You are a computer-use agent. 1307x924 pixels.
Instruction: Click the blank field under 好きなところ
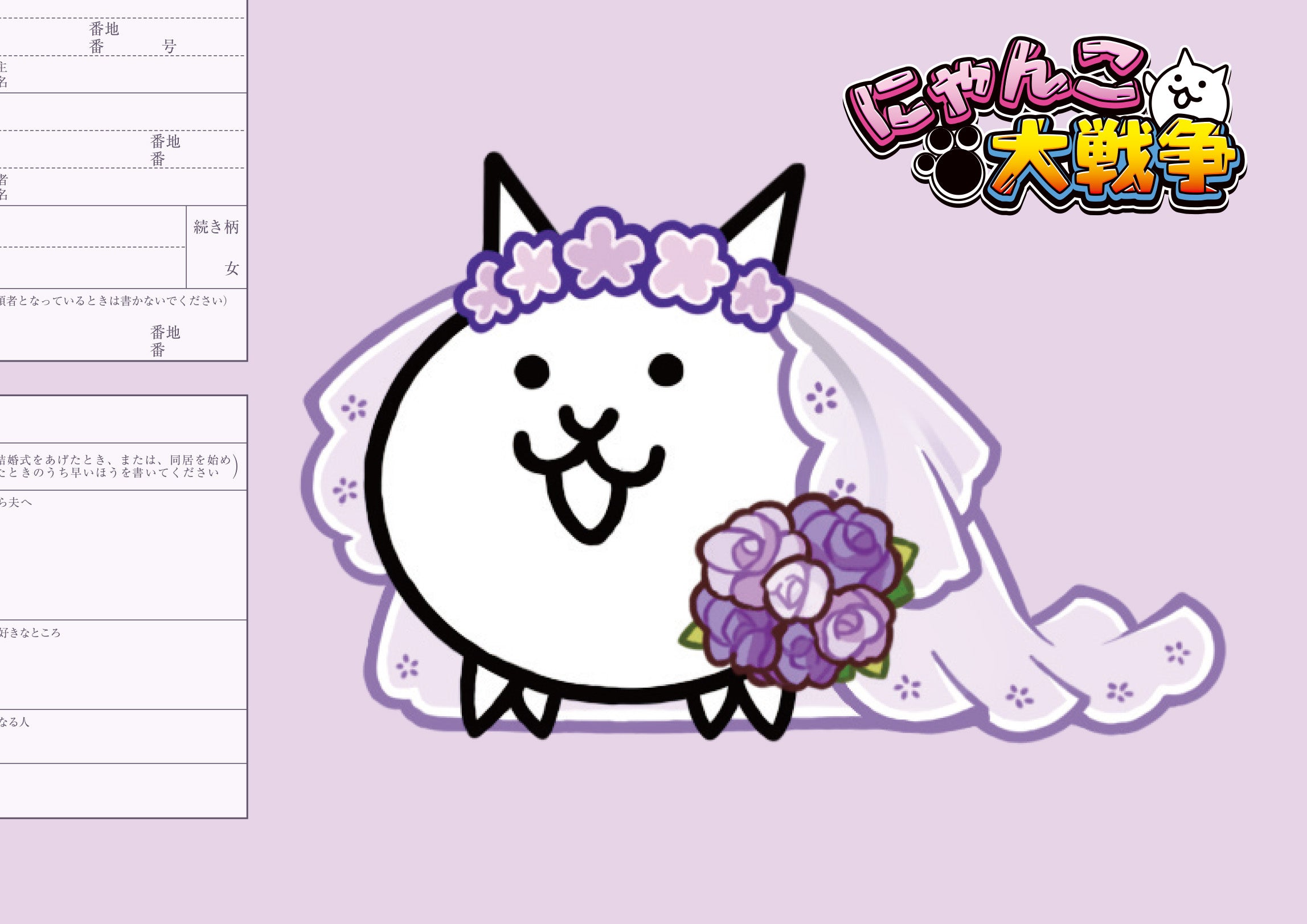point(123,675)
